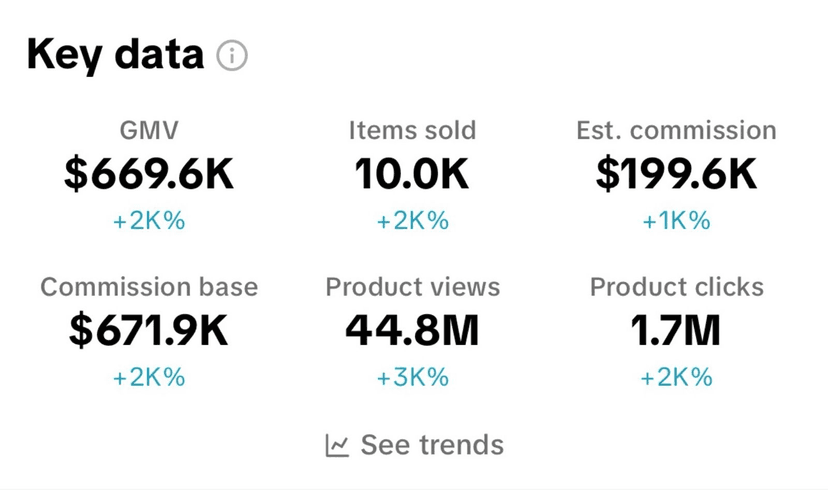Click the trend chart icon
Viewport: 828px width, 490px height.
coord(338,445)
